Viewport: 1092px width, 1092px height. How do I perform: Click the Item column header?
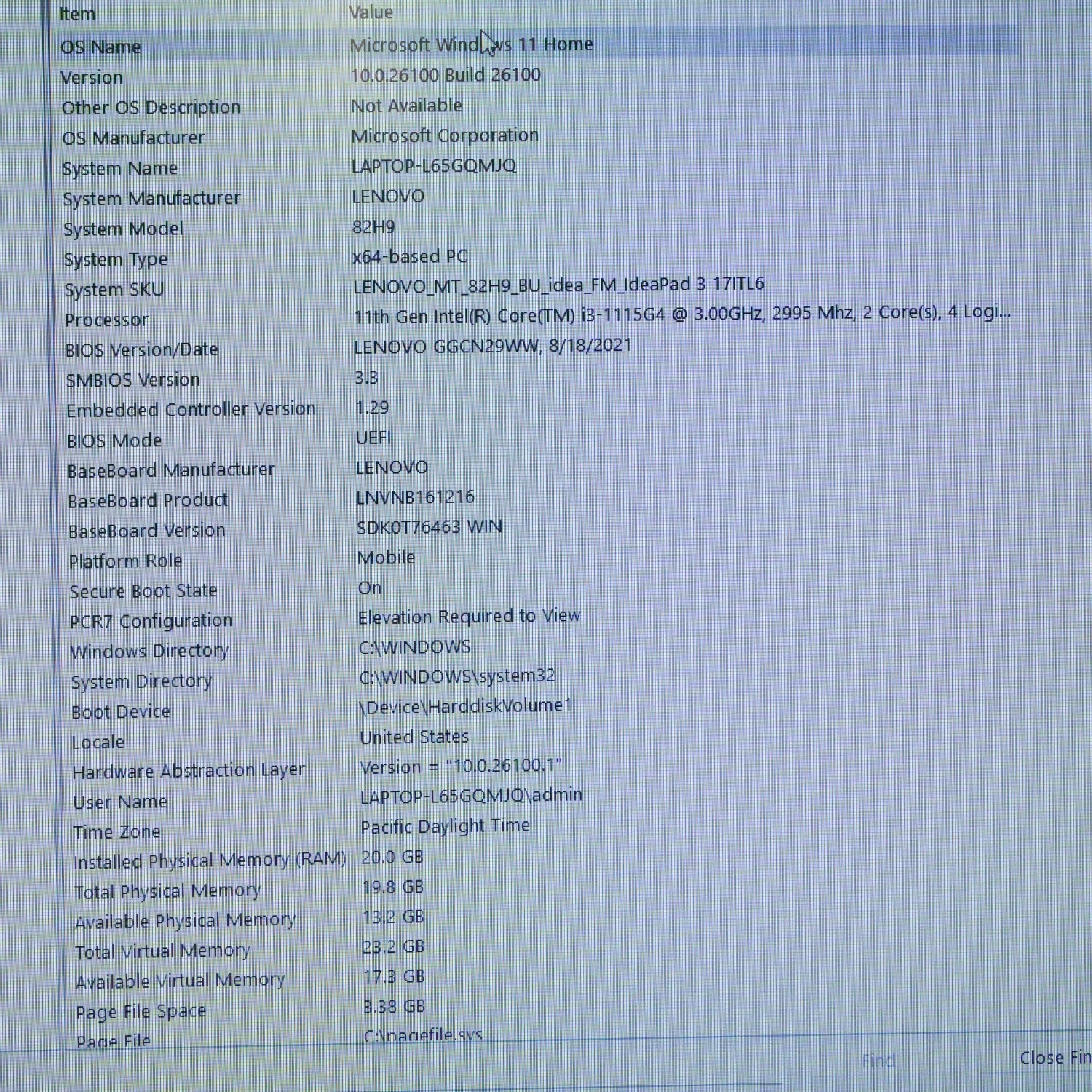(77, 14)
